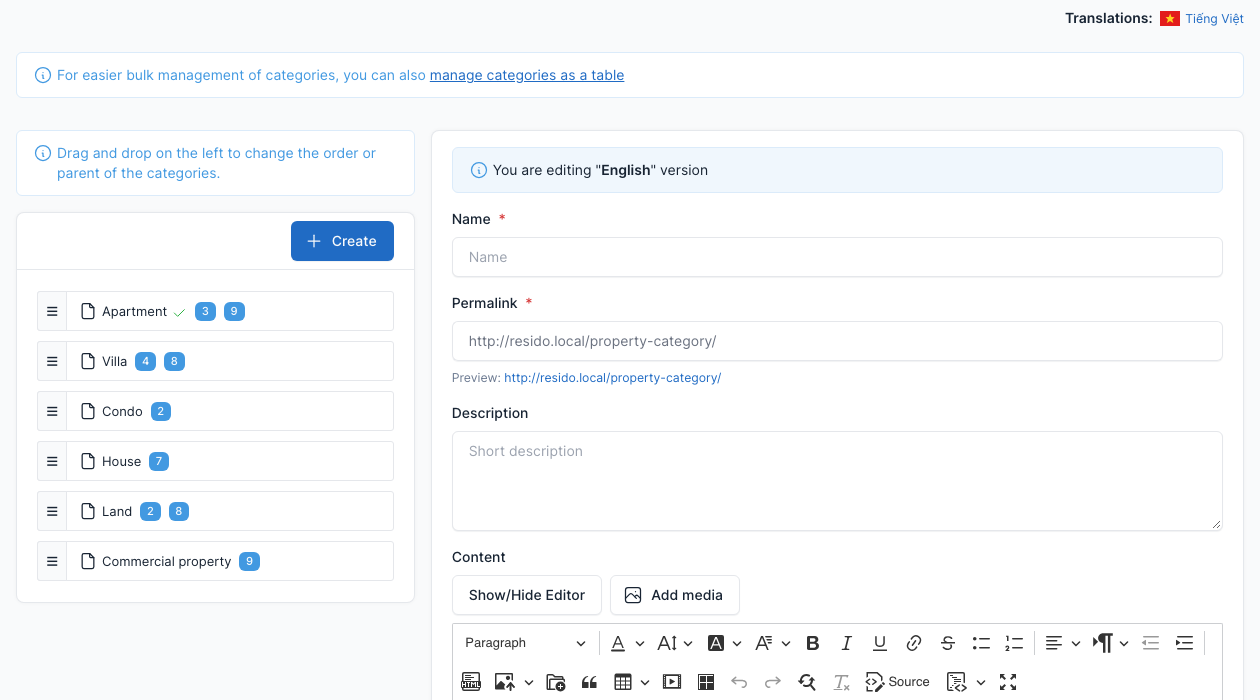Insert a bulleted list
The image size is (1260, 700).
(x=981, y=643)
